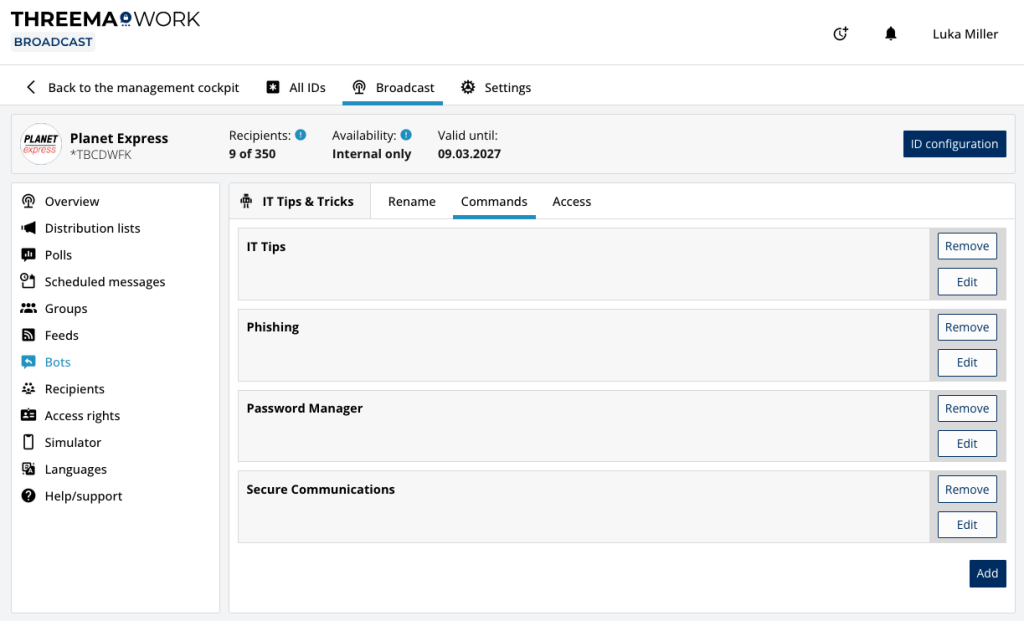Viewport: 1024px width, 621px height.
Task: Click the Planet Express logo thumbnail
Action: coord(40,144)
